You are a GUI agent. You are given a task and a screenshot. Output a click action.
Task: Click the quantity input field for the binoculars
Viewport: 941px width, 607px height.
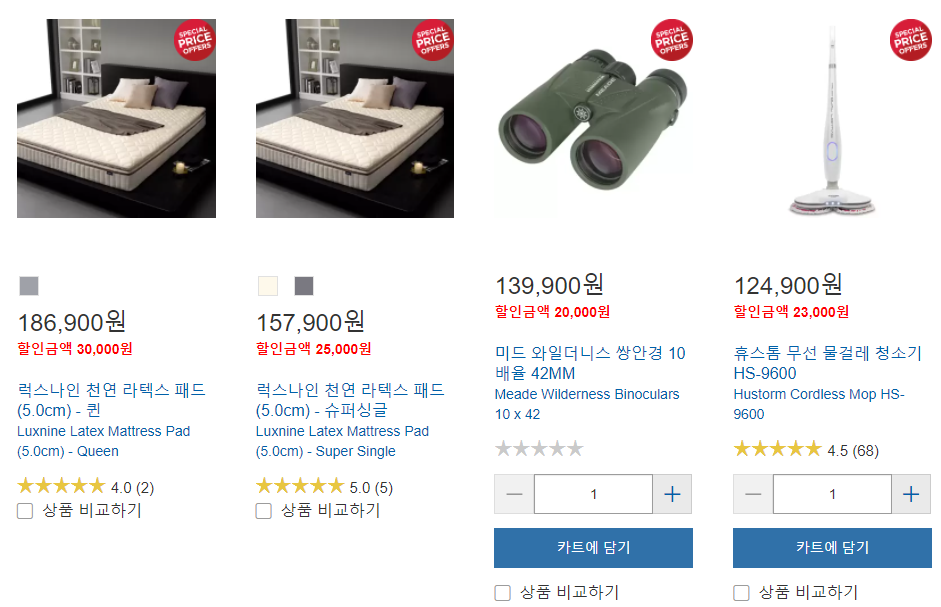pos(593,493)
